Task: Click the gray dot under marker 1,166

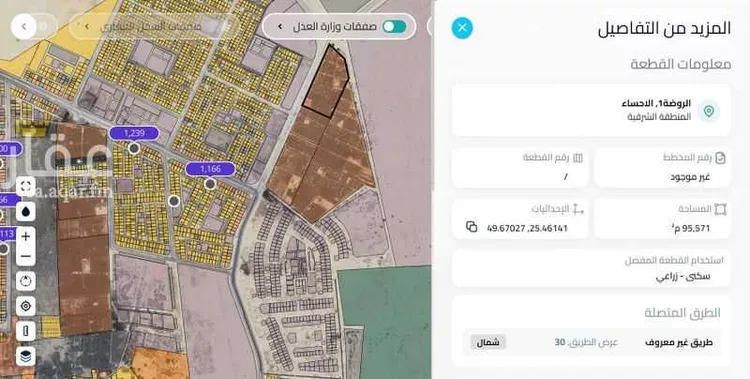Action: click(x=210, y=184)
